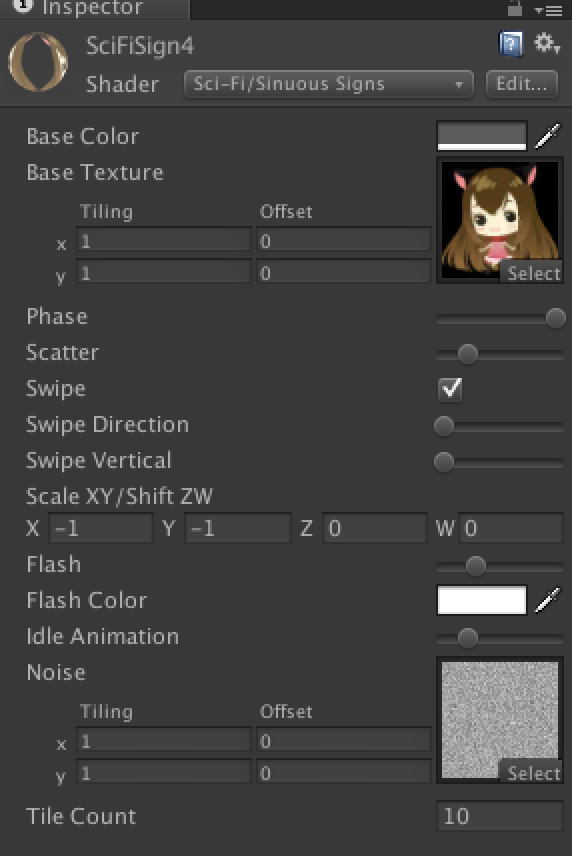Click the Scale X value field
Viewport: 572px width, 856px height.
[101, 528]
